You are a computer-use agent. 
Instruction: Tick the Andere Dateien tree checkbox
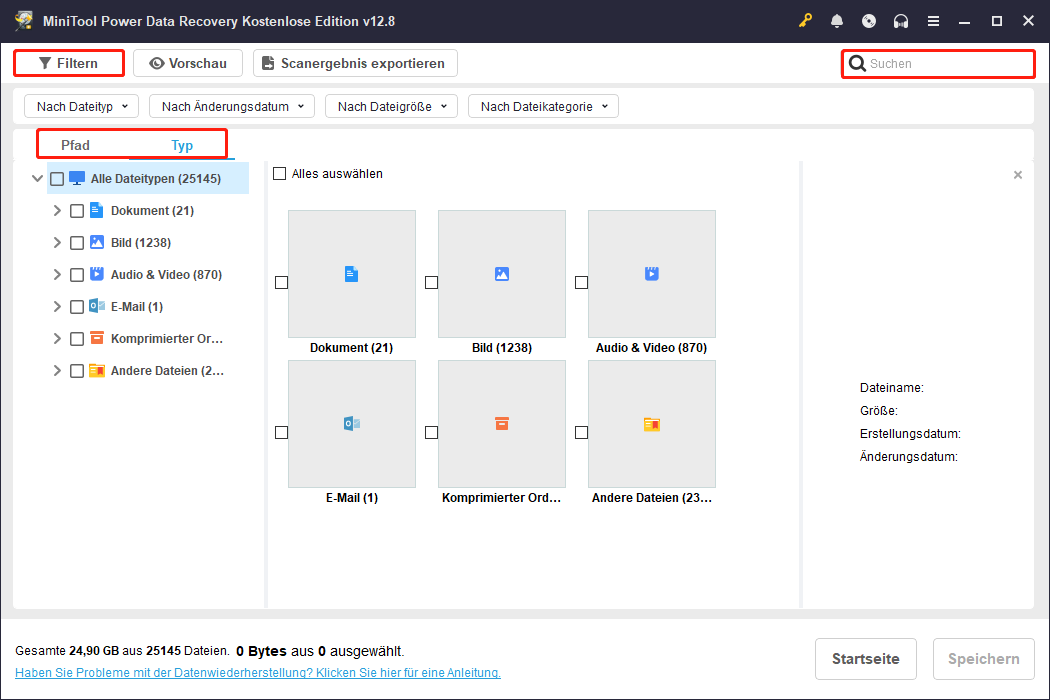[77, 371]
